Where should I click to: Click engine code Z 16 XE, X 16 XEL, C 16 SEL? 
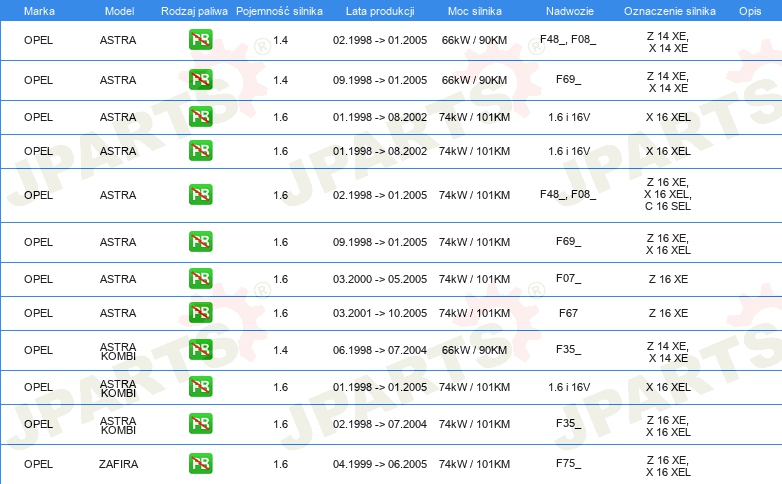[x=668, y=194]
